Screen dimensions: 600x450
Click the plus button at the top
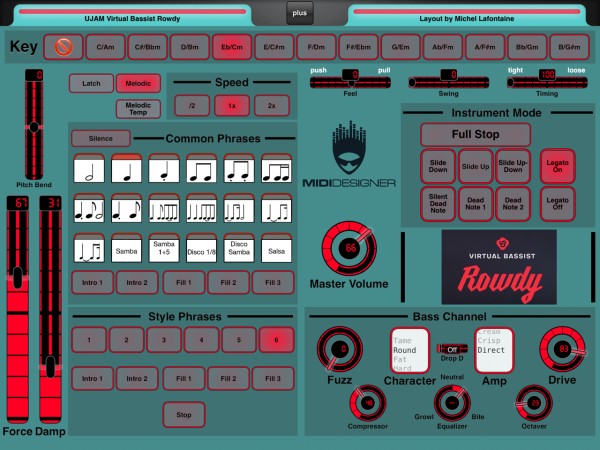300,13
